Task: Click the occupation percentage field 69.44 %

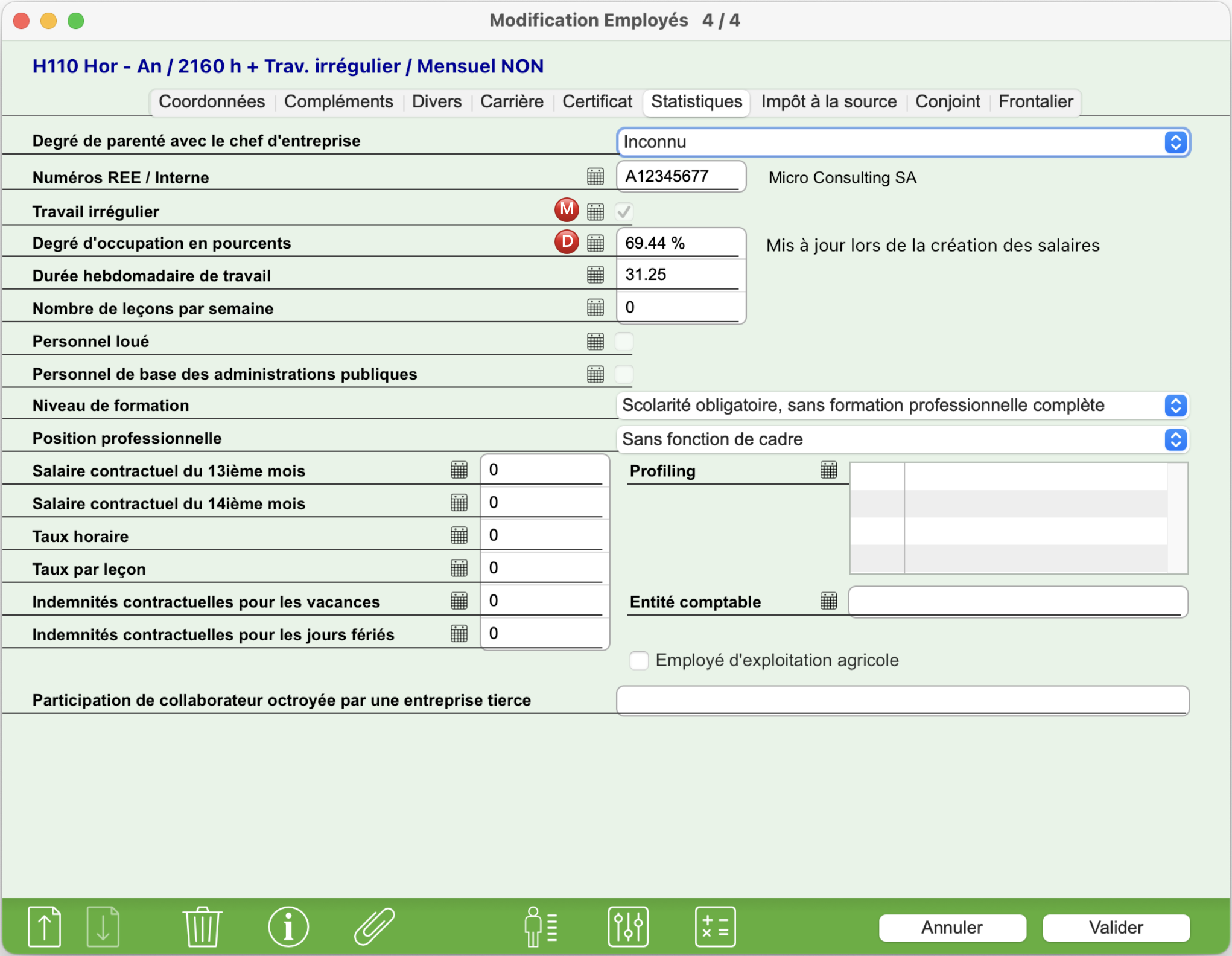Action: pyautogui.click(x=681, y=243)
